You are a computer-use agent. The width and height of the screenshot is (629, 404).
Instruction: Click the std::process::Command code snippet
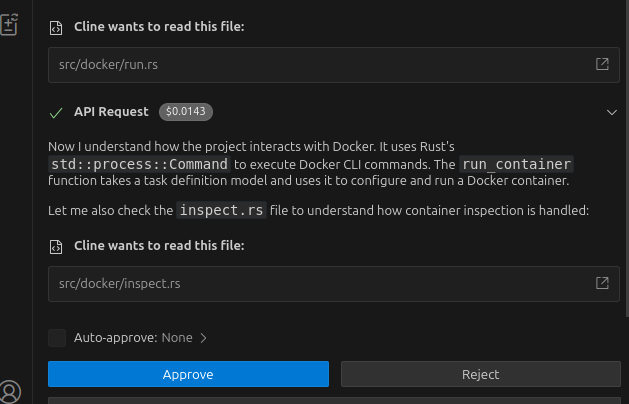pos(139,163)
